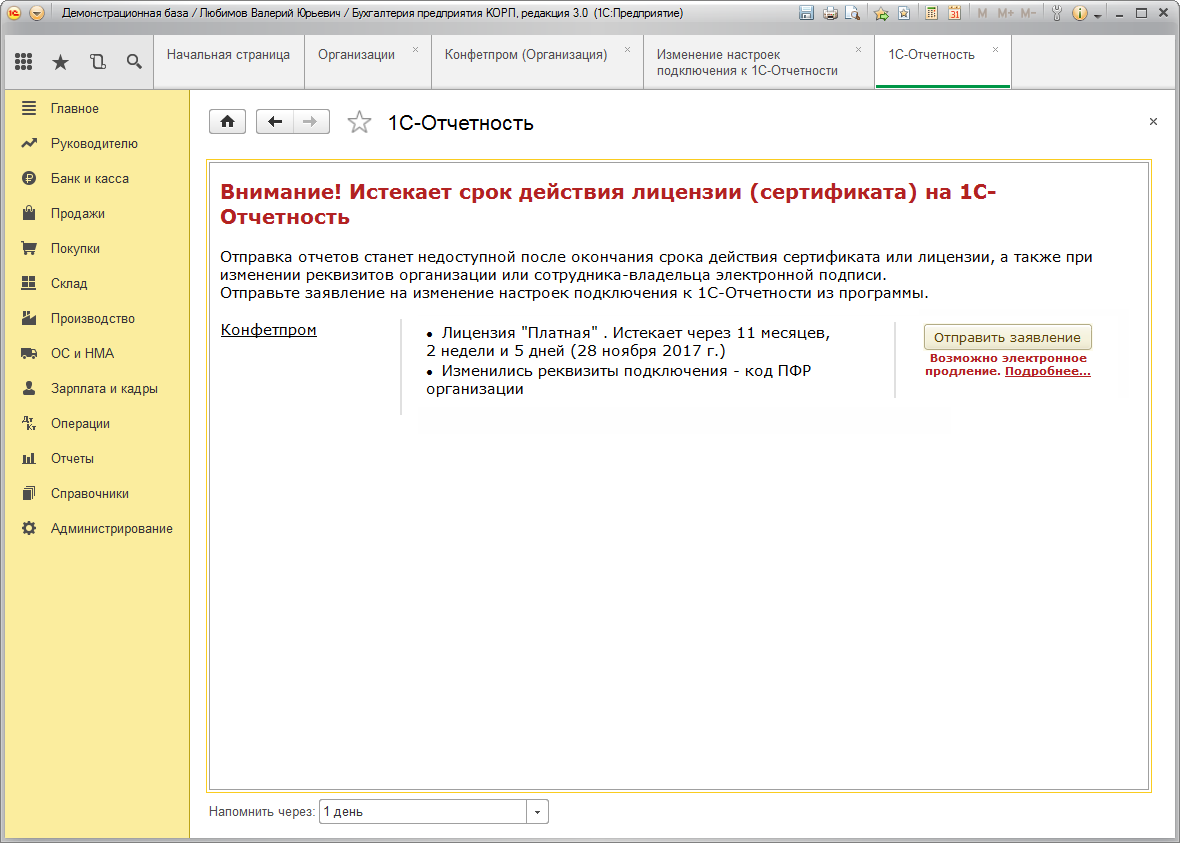Open ОС и НМА section
Image resolution: width=1180 pixels, height=843 pixels.
[x=95, y=354]
